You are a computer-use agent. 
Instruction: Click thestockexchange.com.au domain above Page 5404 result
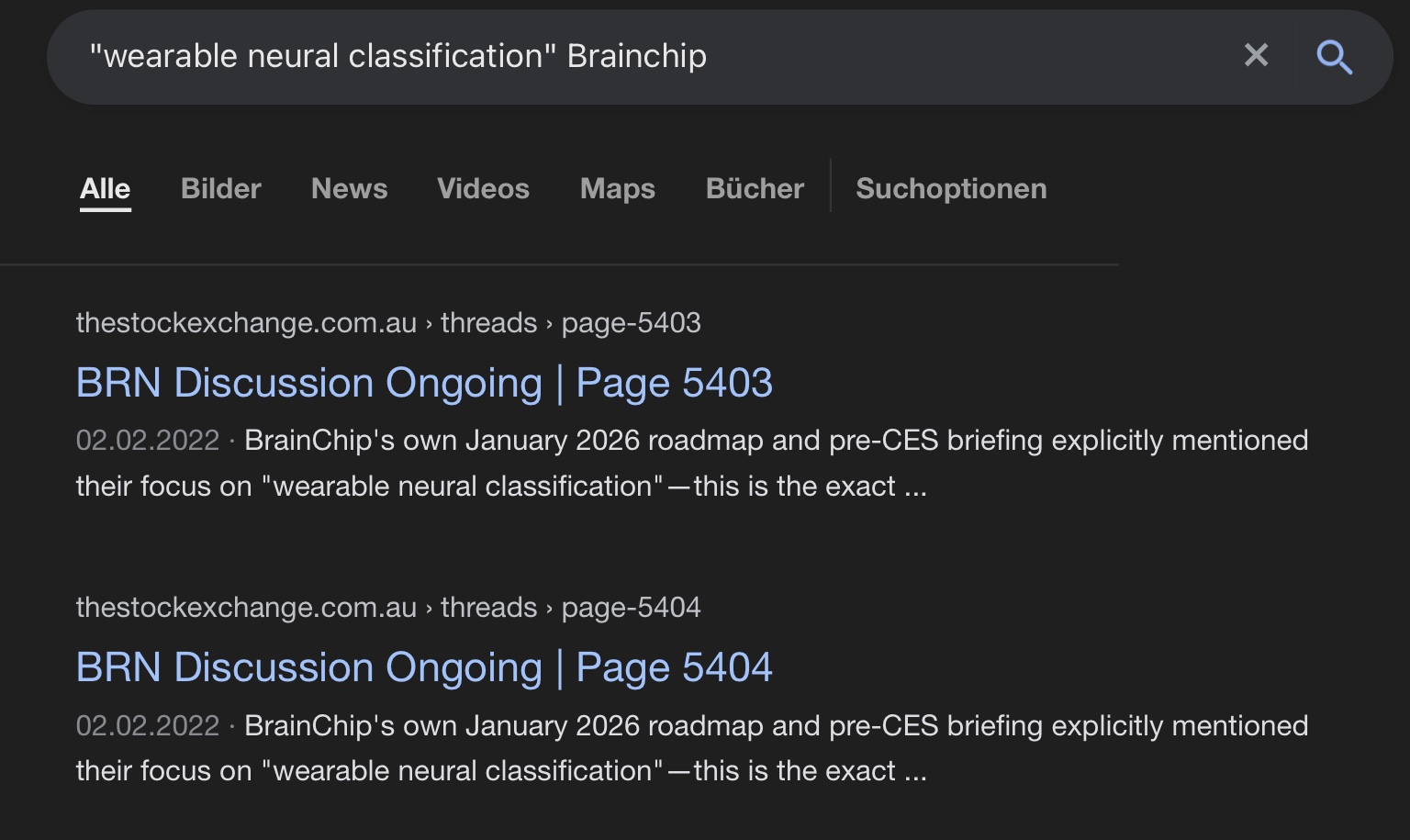pos(246,608)
